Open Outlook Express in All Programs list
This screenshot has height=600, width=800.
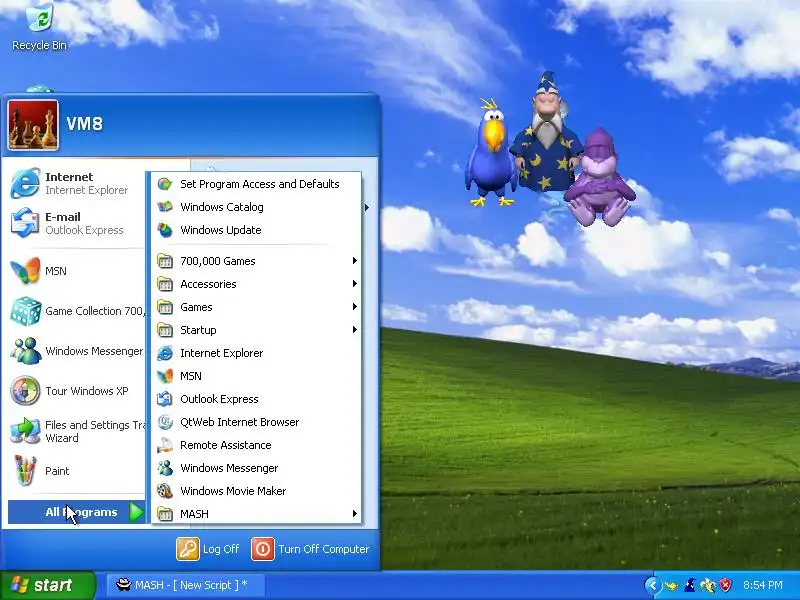coord(257,399)
